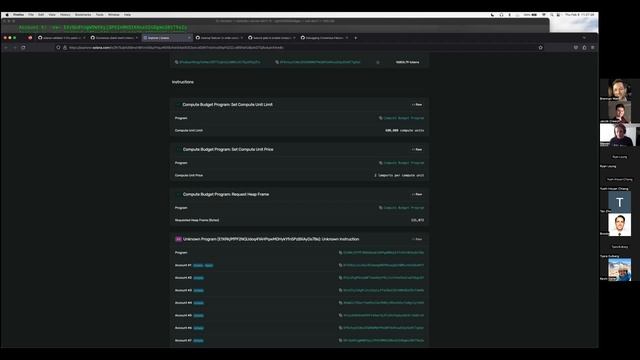Open the File menu
Screen dimensions: 640x360
31,15
